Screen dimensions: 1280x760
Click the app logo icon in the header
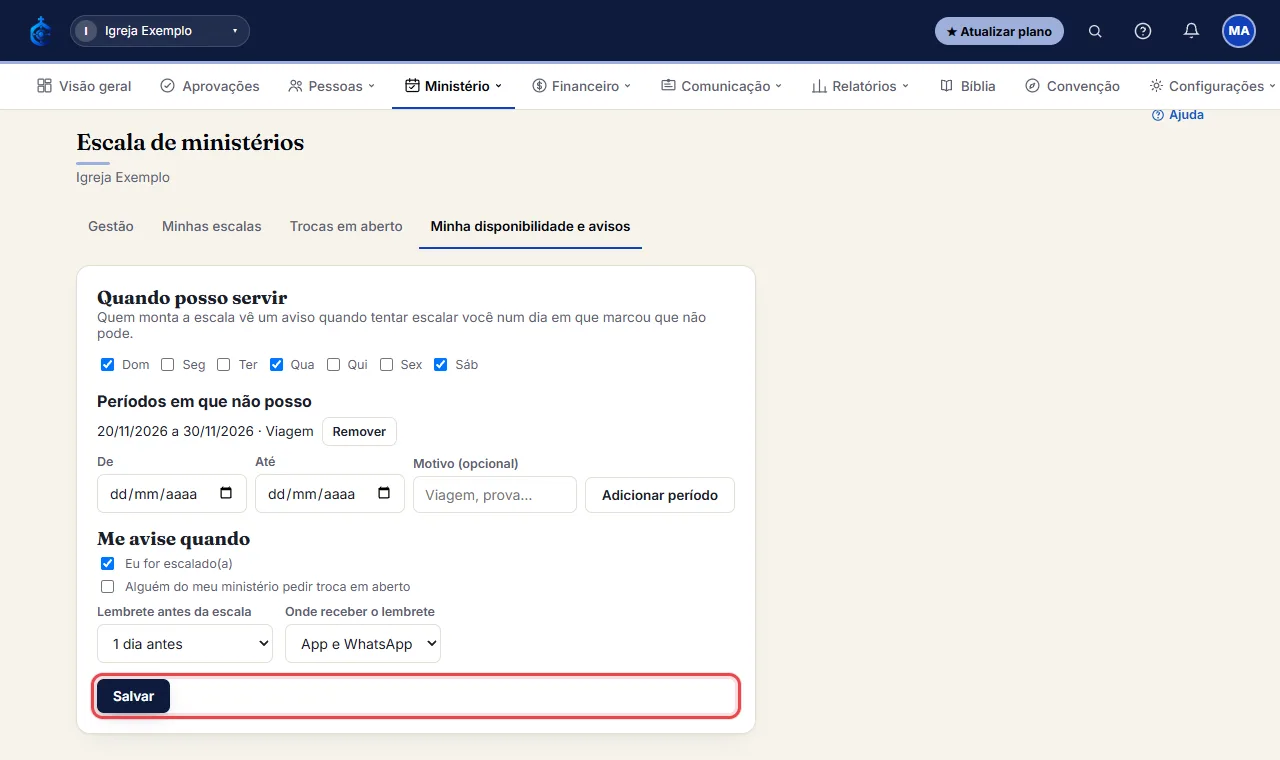pyautogui.click(x=40, y=31)
